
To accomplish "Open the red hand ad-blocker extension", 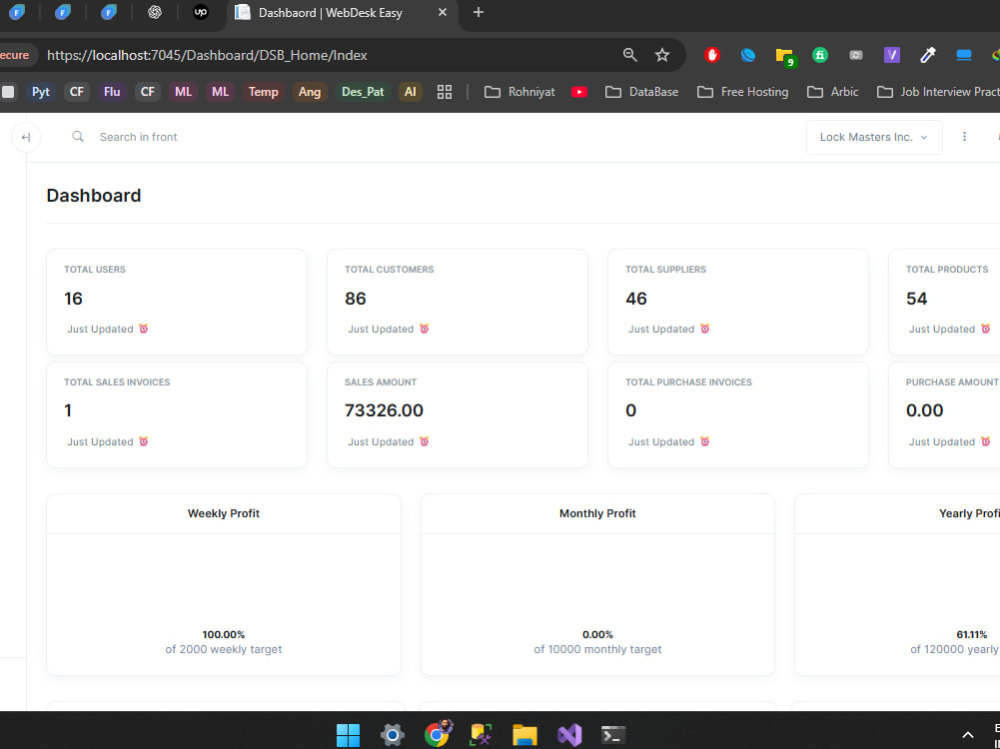I will [712, 56].
